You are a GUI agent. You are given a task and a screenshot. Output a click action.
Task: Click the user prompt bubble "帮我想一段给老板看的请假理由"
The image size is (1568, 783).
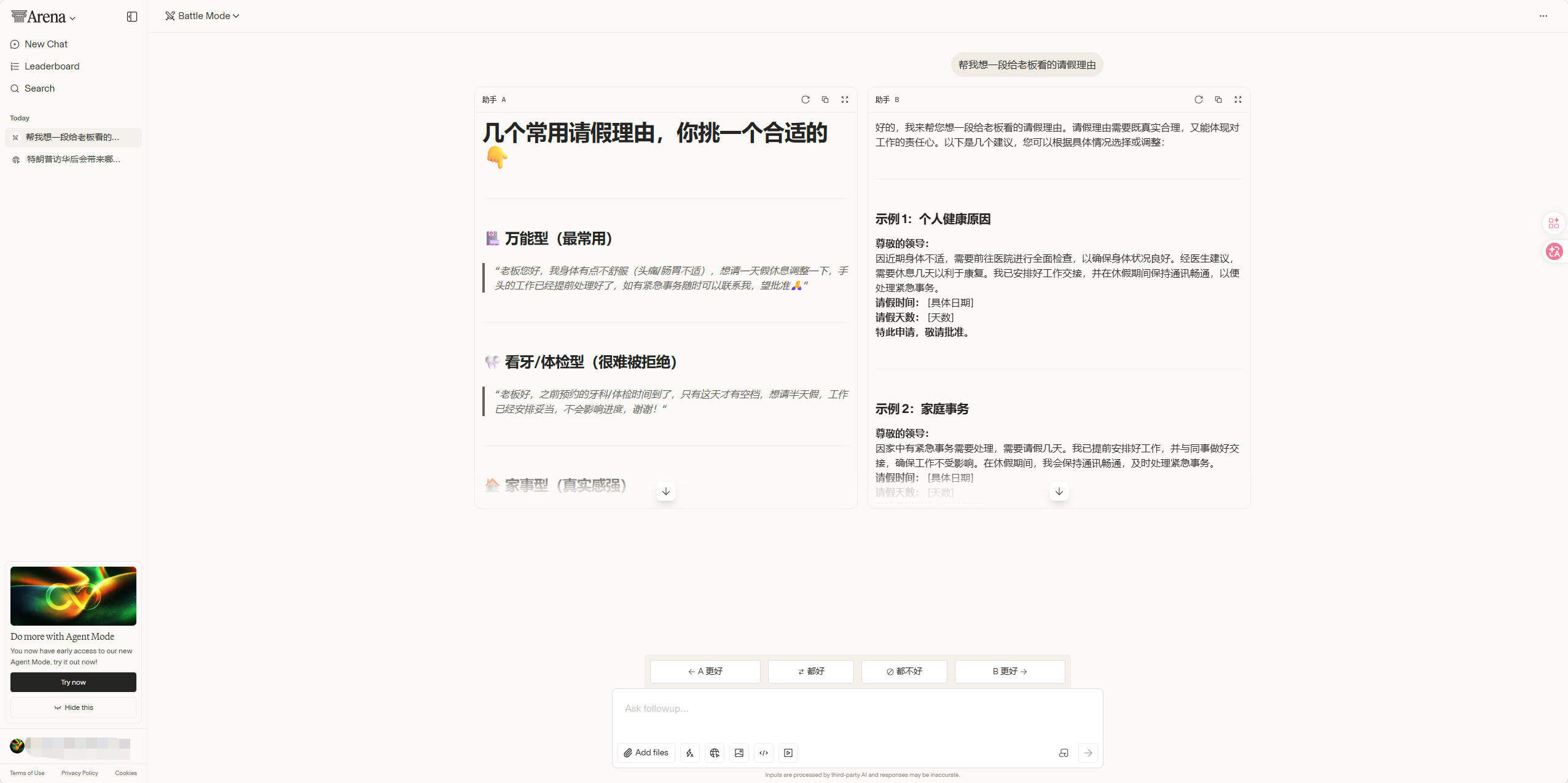1027,65
